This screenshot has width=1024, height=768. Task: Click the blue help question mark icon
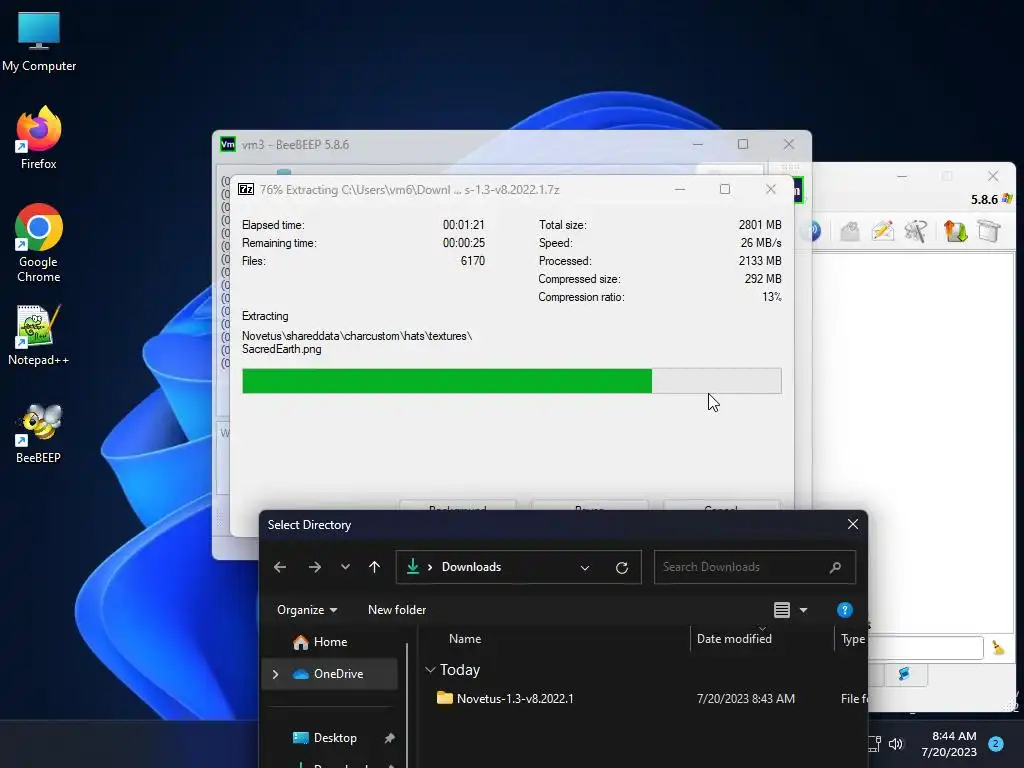(x=844, y=610)
